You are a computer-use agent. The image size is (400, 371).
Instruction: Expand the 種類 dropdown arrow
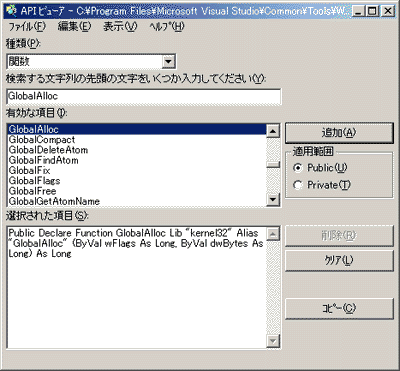(x=168, y=62)
